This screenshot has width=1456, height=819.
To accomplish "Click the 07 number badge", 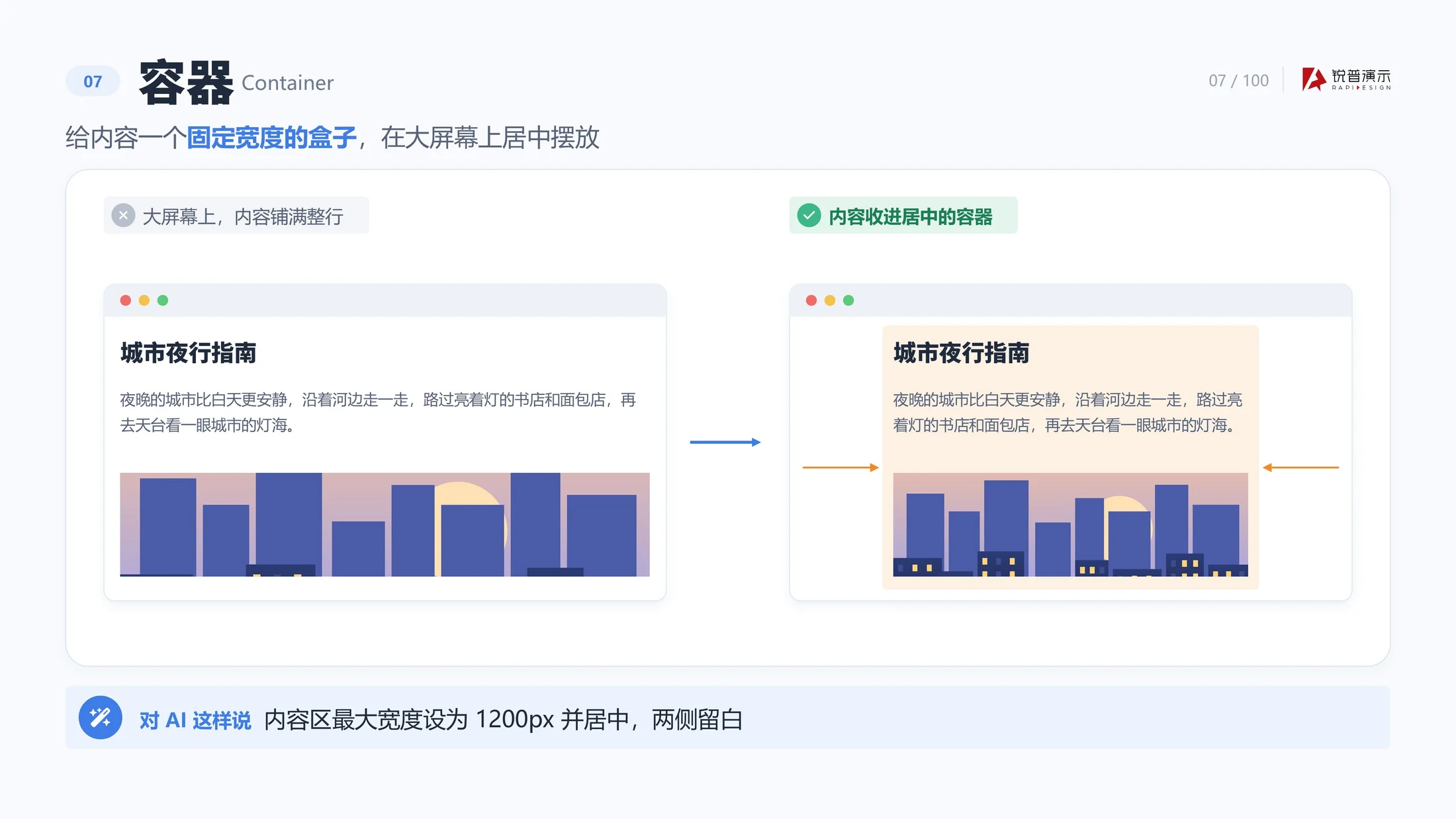I will click(93, 81).
